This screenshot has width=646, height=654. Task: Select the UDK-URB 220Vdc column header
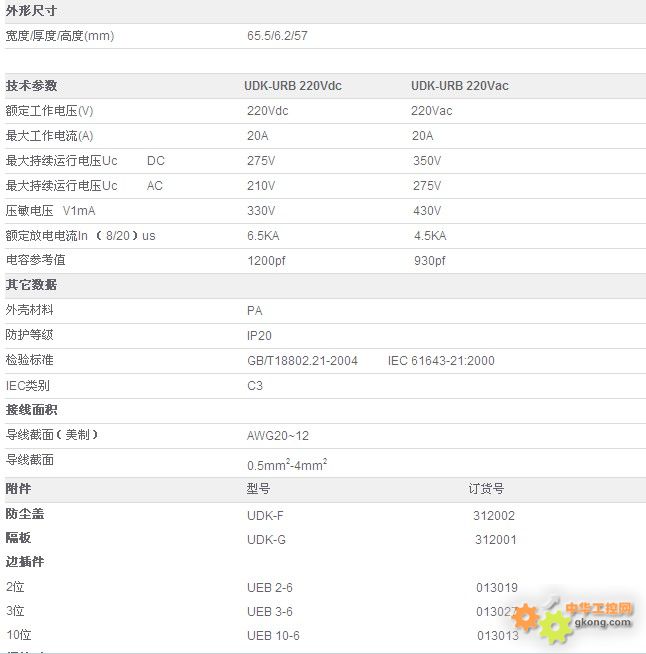[x=293, y=86]
